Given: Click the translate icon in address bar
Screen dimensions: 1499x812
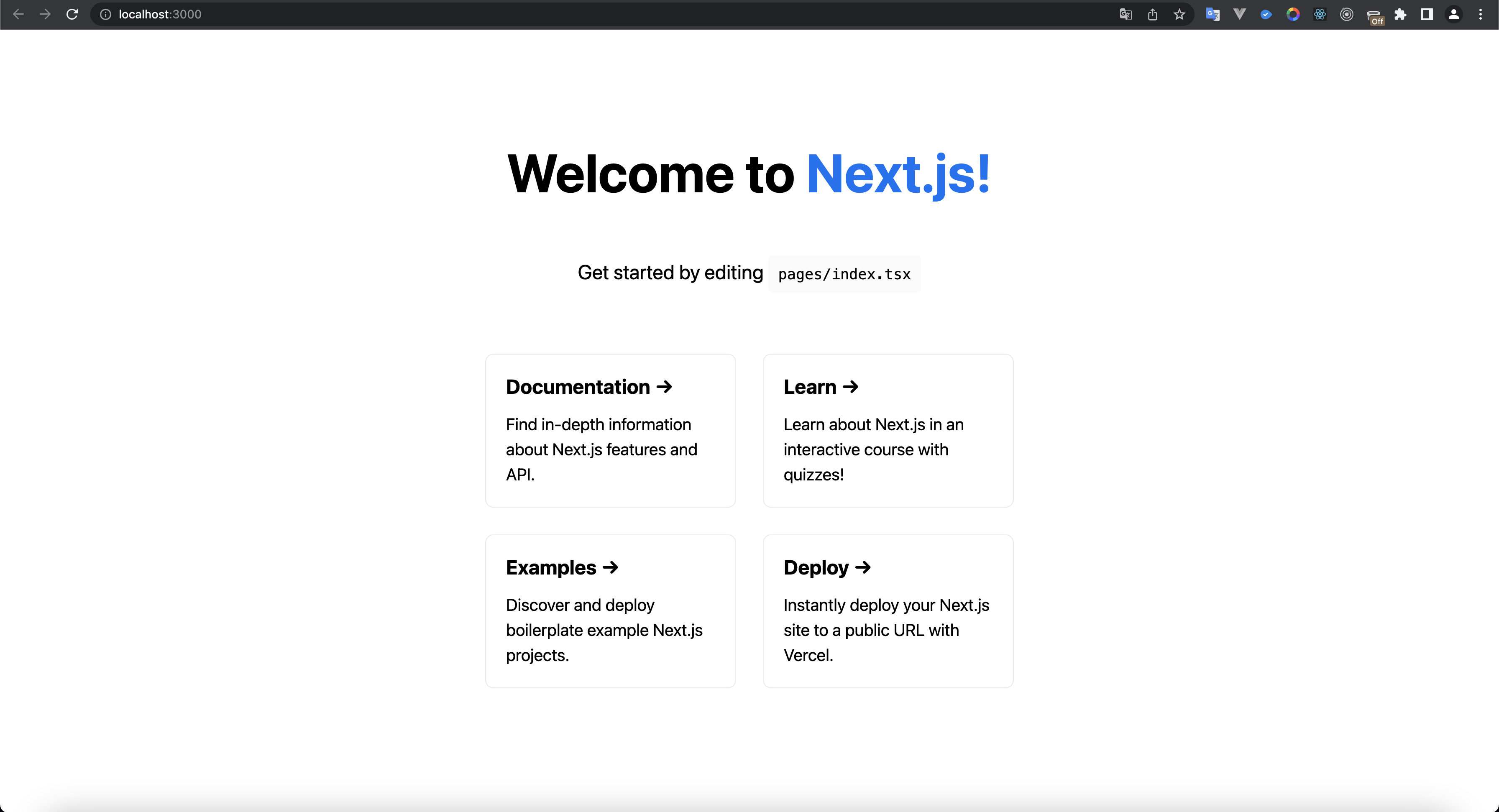Looking at the screenshot, I should coord(1126,15).
